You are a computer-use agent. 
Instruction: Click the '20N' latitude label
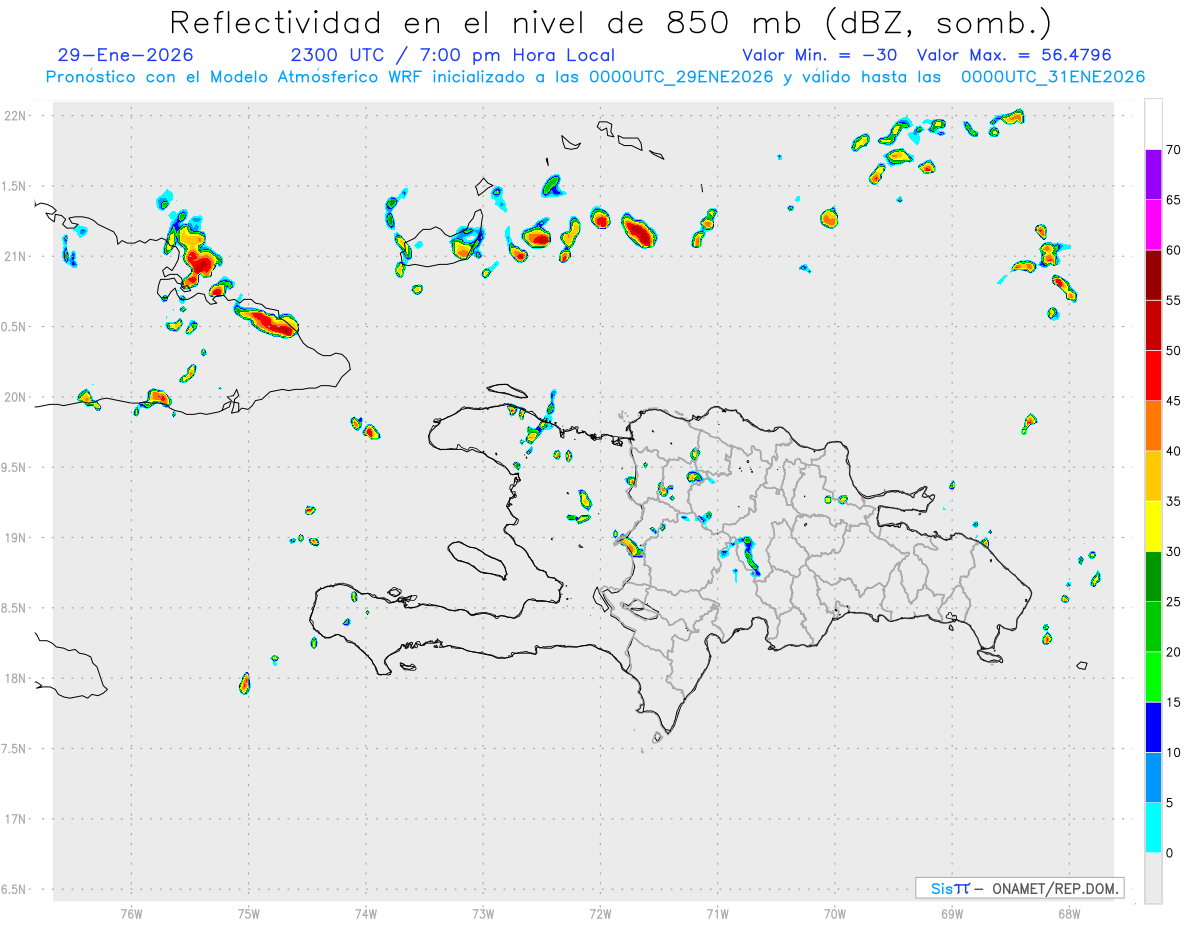[x=17, y=397]
